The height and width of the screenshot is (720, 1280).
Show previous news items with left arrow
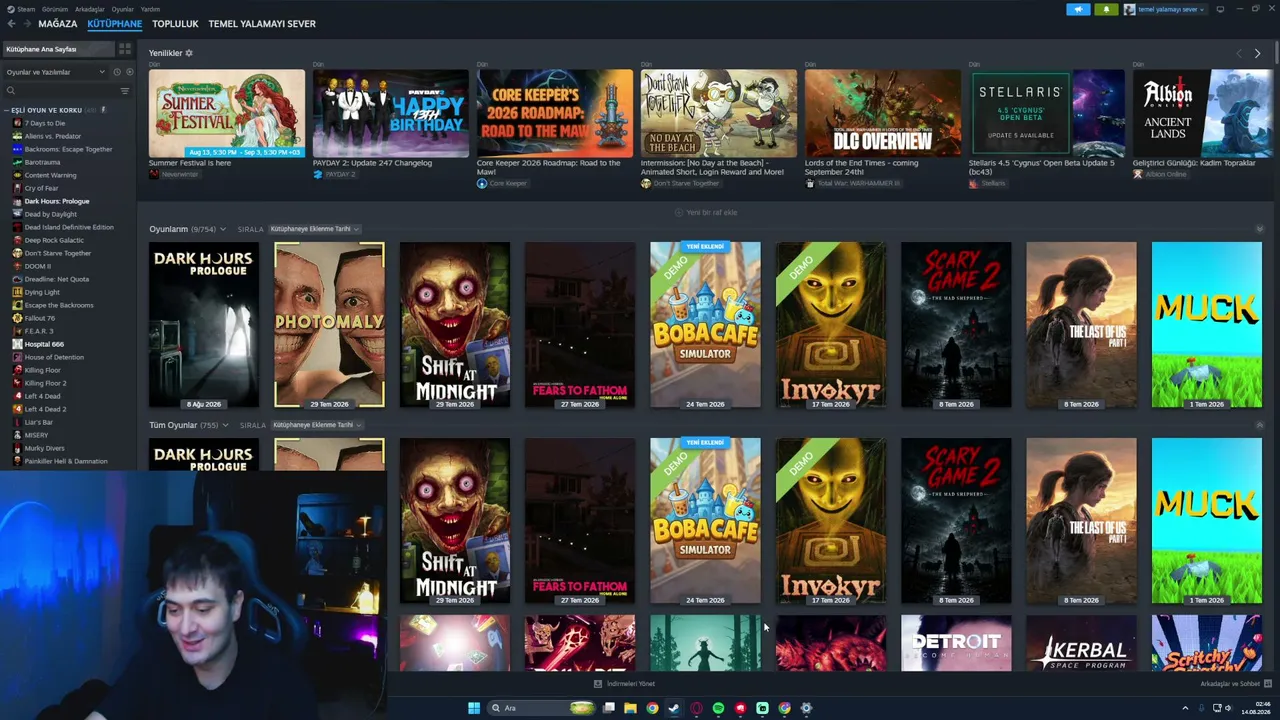1239,53
